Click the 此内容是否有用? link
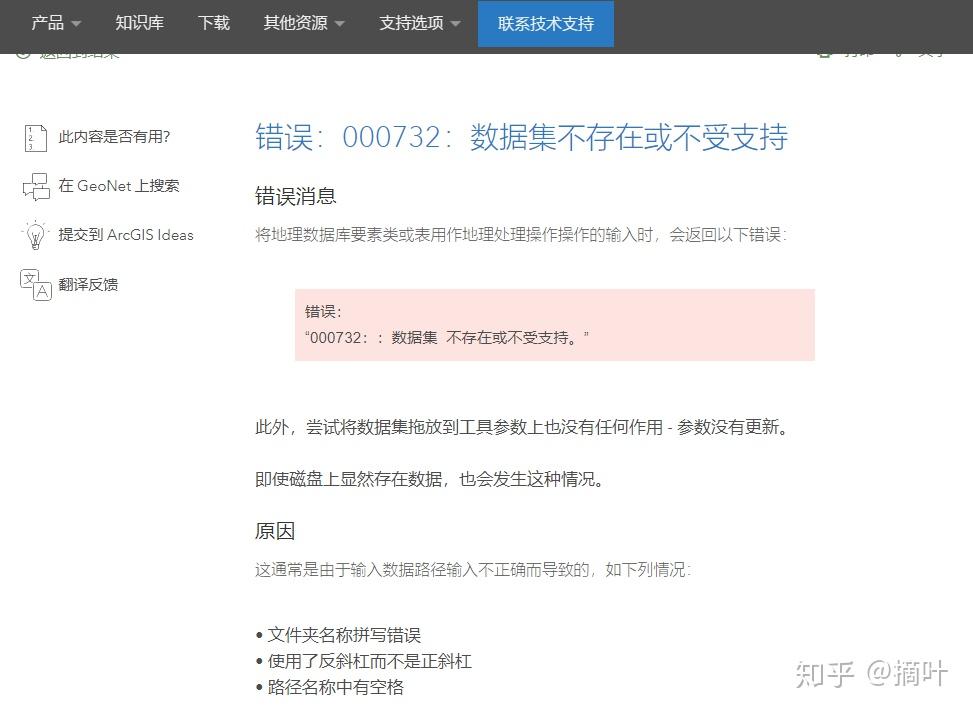 pos(114,137)
